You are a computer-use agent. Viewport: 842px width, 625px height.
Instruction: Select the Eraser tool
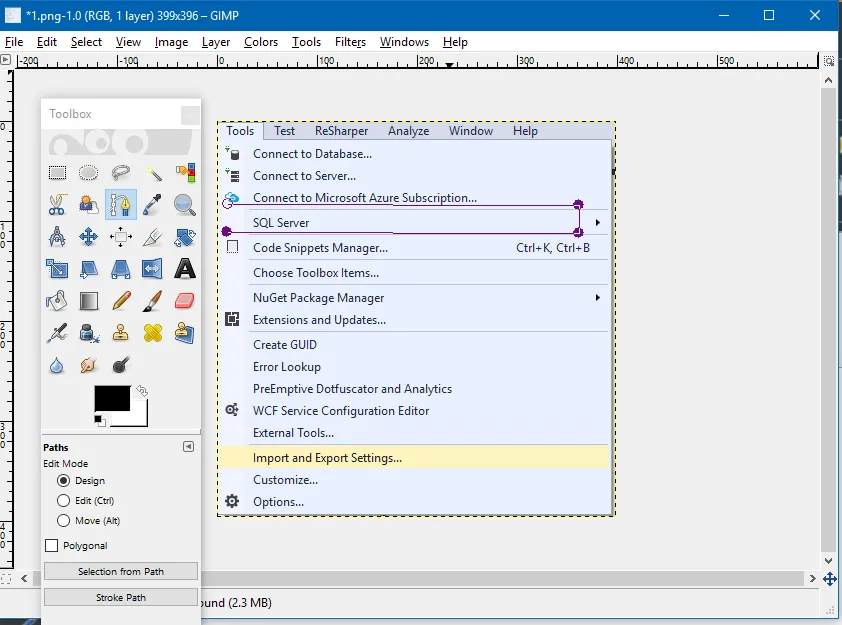click(x=185, y=301)
